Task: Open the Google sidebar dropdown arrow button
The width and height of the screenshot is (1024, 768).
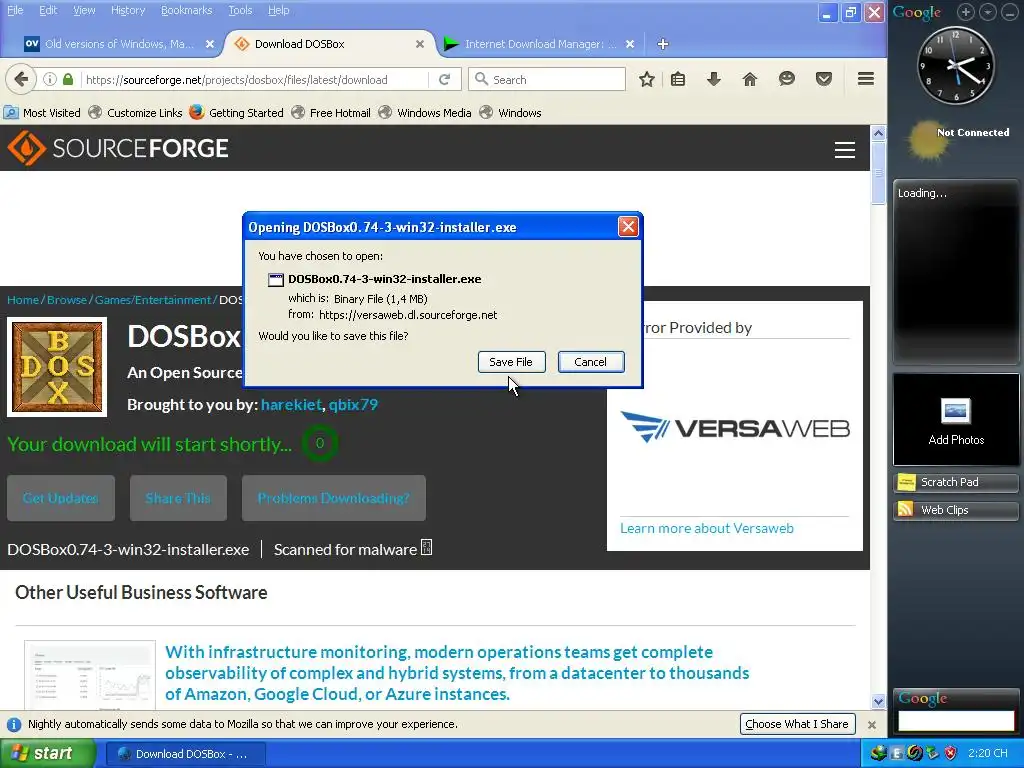Action: (x=988, y=12)
